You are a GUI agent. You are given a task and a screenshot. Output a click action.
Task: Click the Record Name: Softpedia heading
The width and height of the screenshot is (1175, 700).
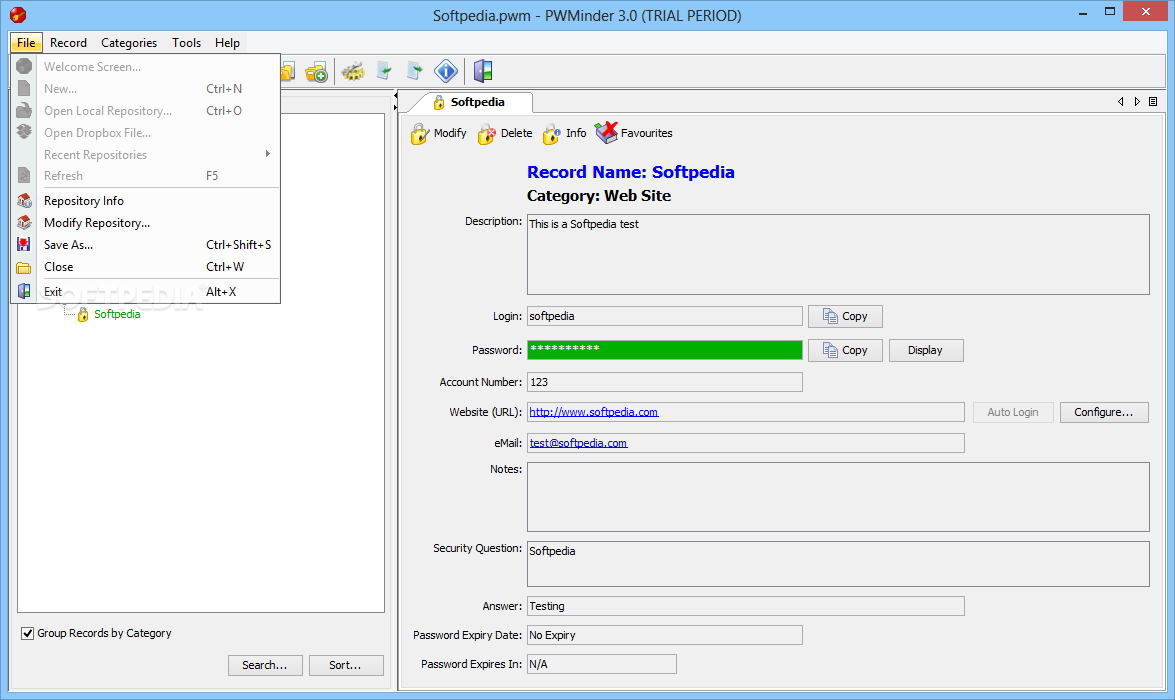630,172
